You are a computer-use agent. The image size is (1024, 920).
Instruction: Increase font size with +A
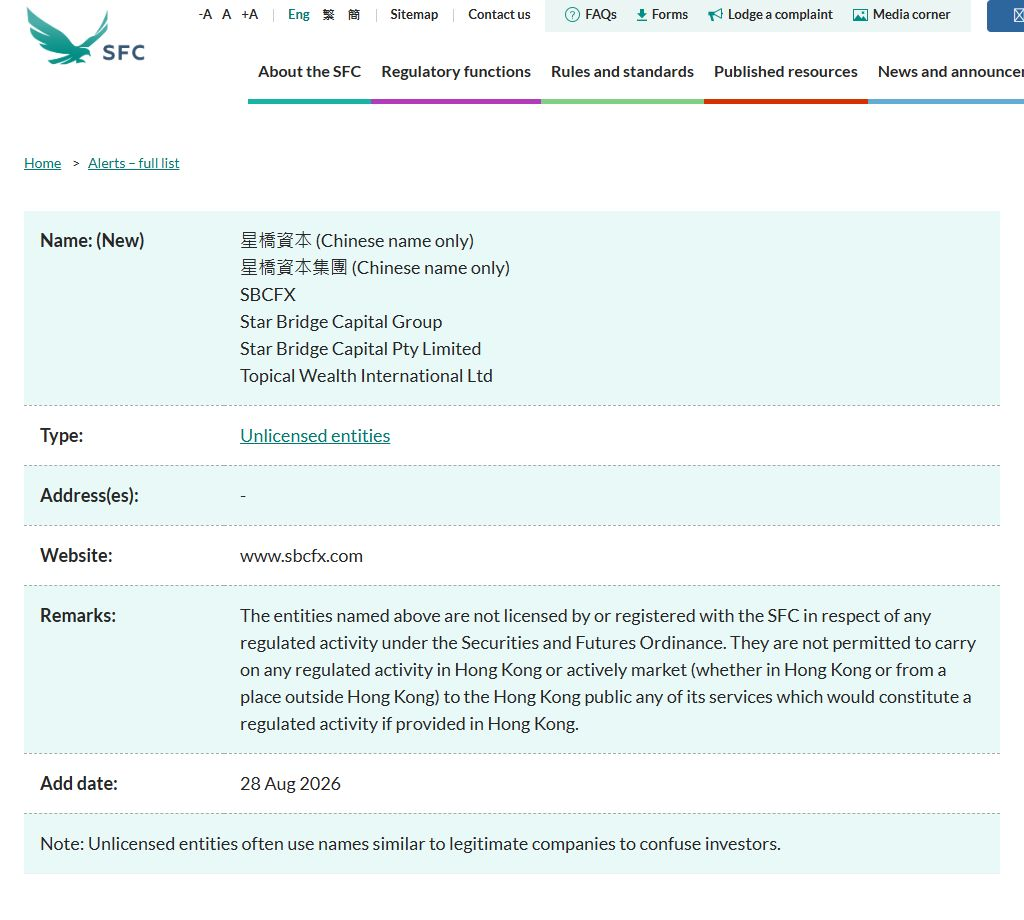(249, 14)
